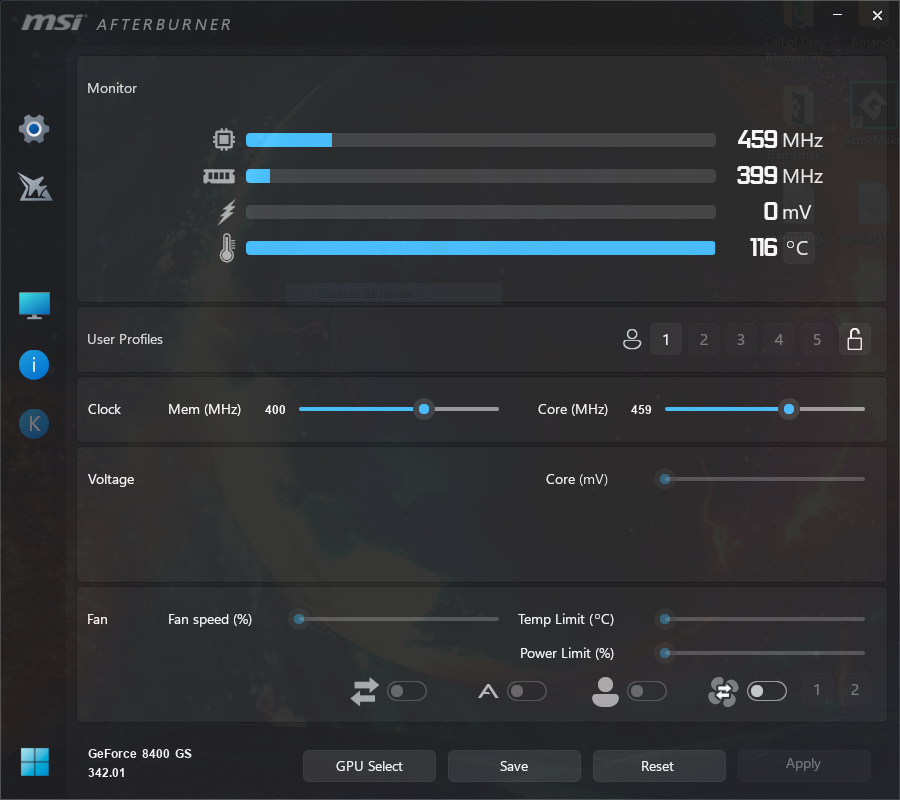The image size is (900, 800).
Task: Click the Core (MHz) clock slider handle
Action: pyautogui.click(x=789, y=409)
